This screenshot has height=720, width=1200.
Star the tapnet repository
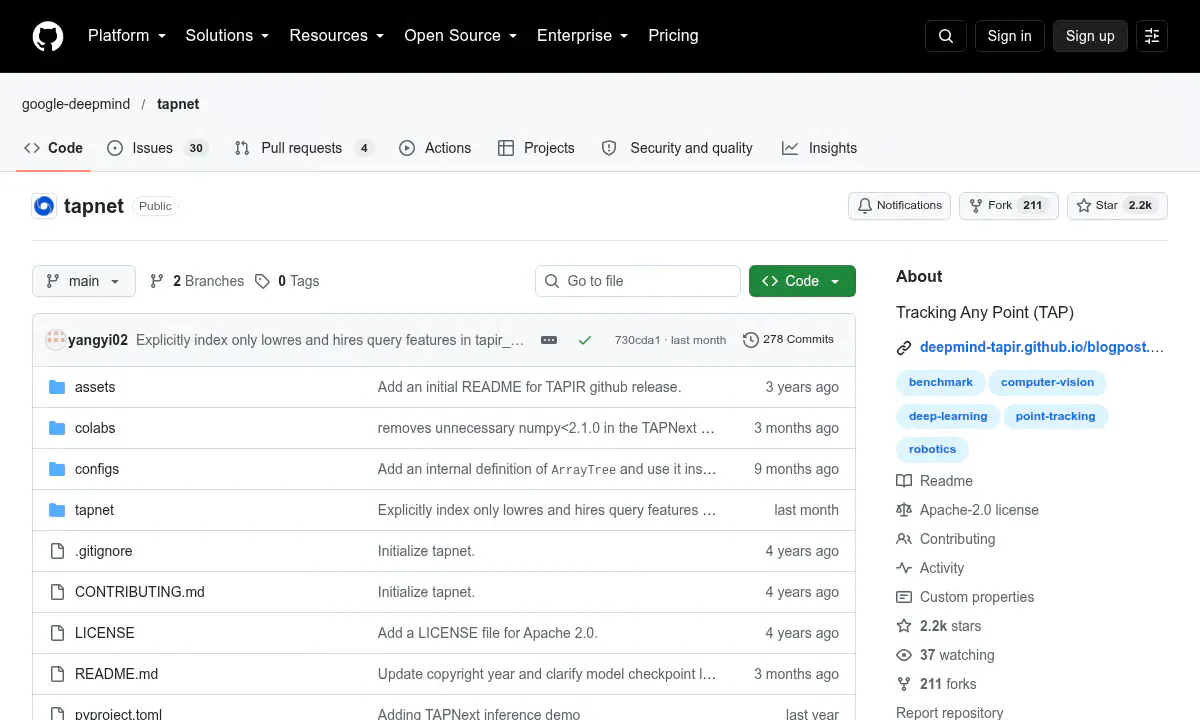tap(1117, 206)
